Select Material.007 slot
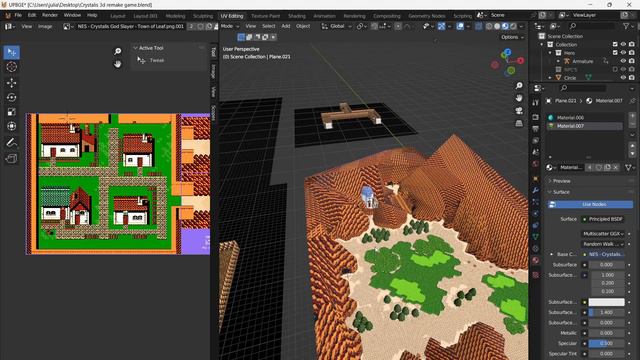Viewport: 640px width, 360px height. (x=584, y=126)
